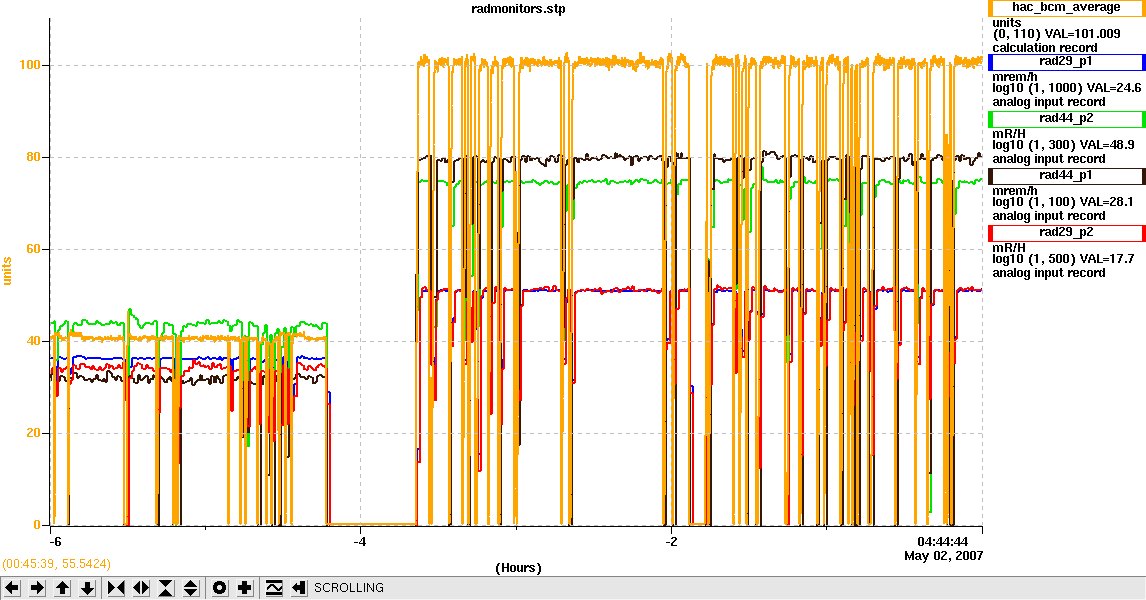Select the rad29_p1 blue legend entry

point(1066,61)
